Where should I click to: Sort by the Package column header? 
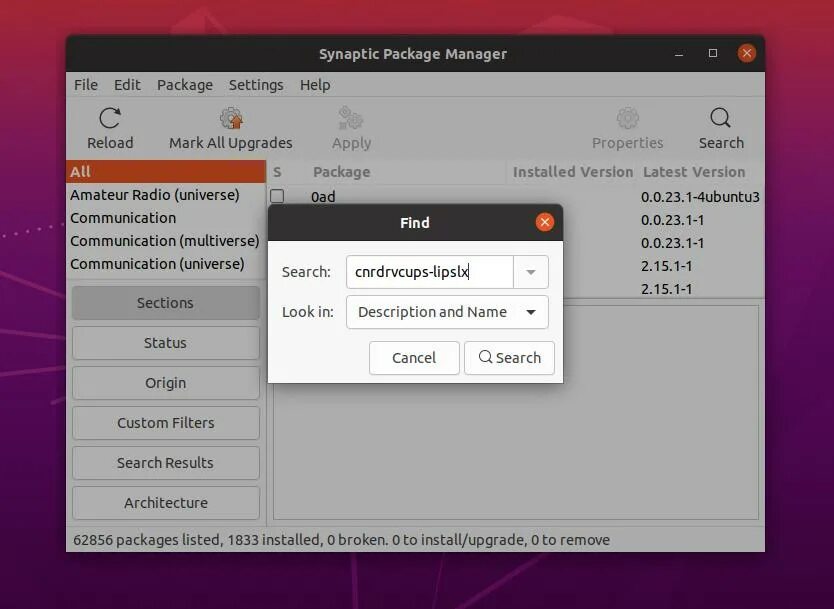(406, 172)
